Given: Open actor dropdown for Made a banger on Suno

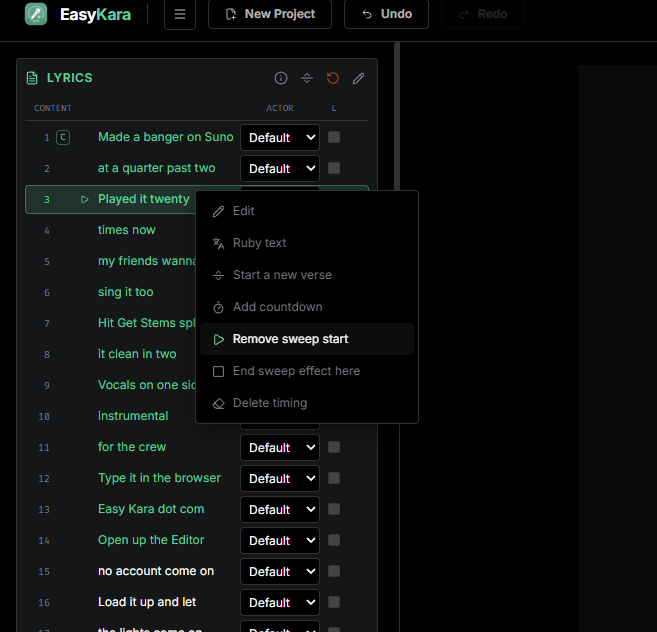Looking at the screenshot, I should click(x=280, y=137).
